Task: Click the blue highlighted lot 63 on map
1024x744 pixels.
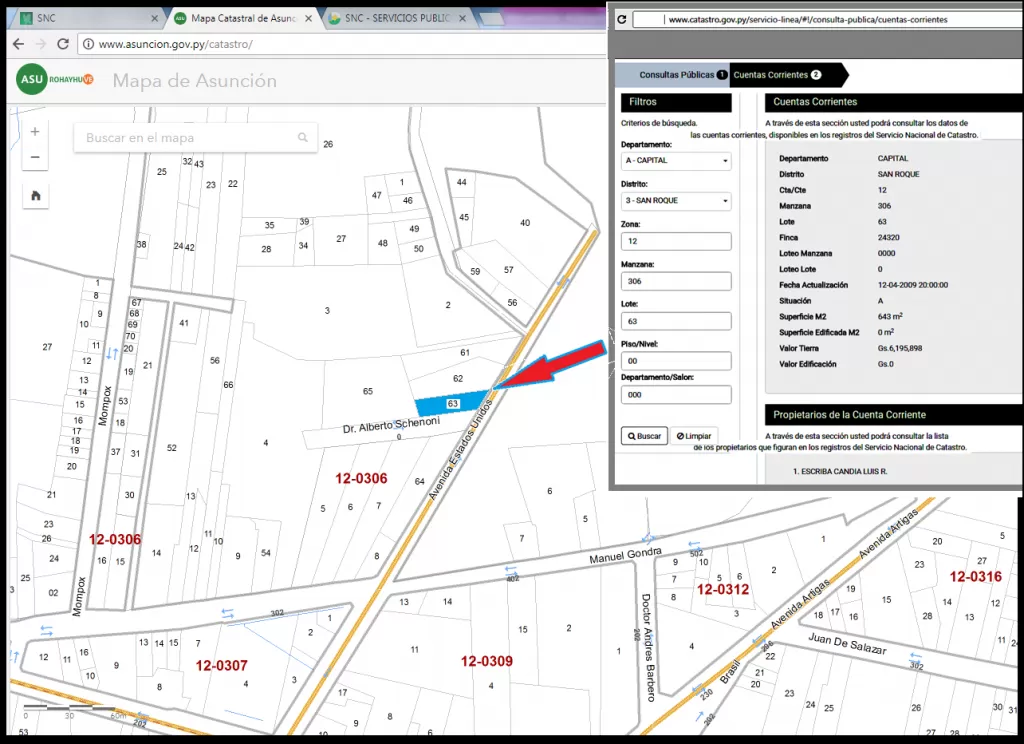Action: tap(451, 404)
